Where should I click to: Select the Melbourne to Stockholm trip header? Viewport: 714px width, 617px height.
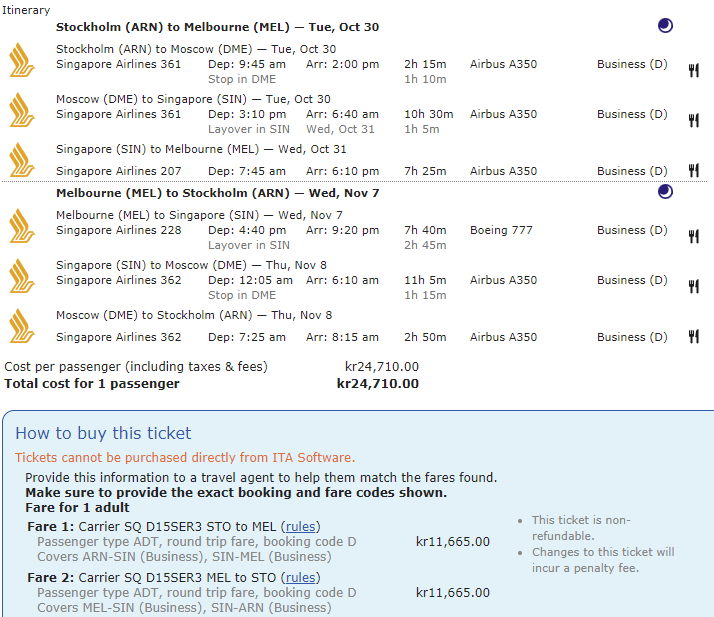click(x=217, y=193)
